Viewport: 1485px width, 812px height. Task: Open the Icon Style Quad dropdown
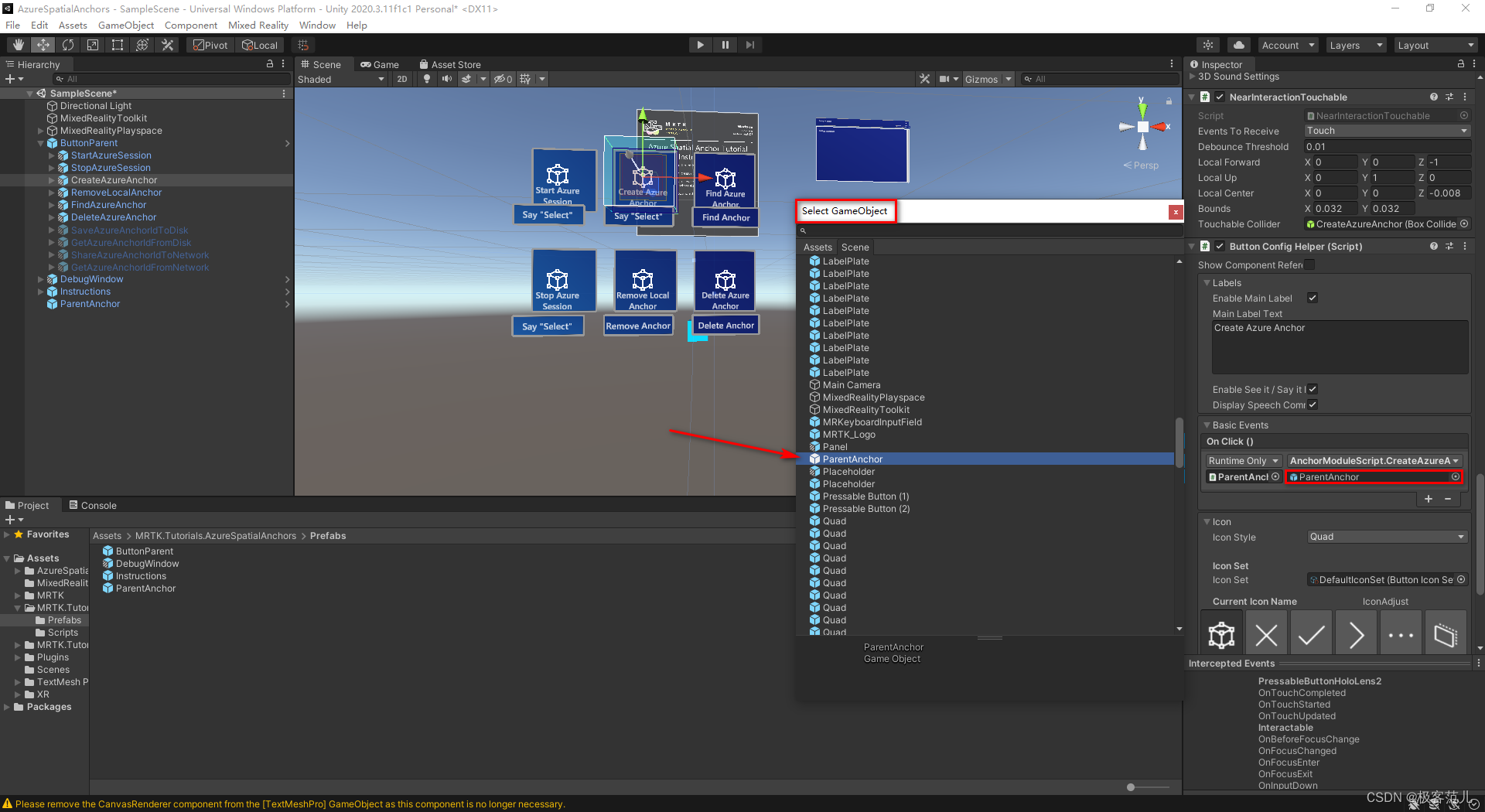point(1387,537)
